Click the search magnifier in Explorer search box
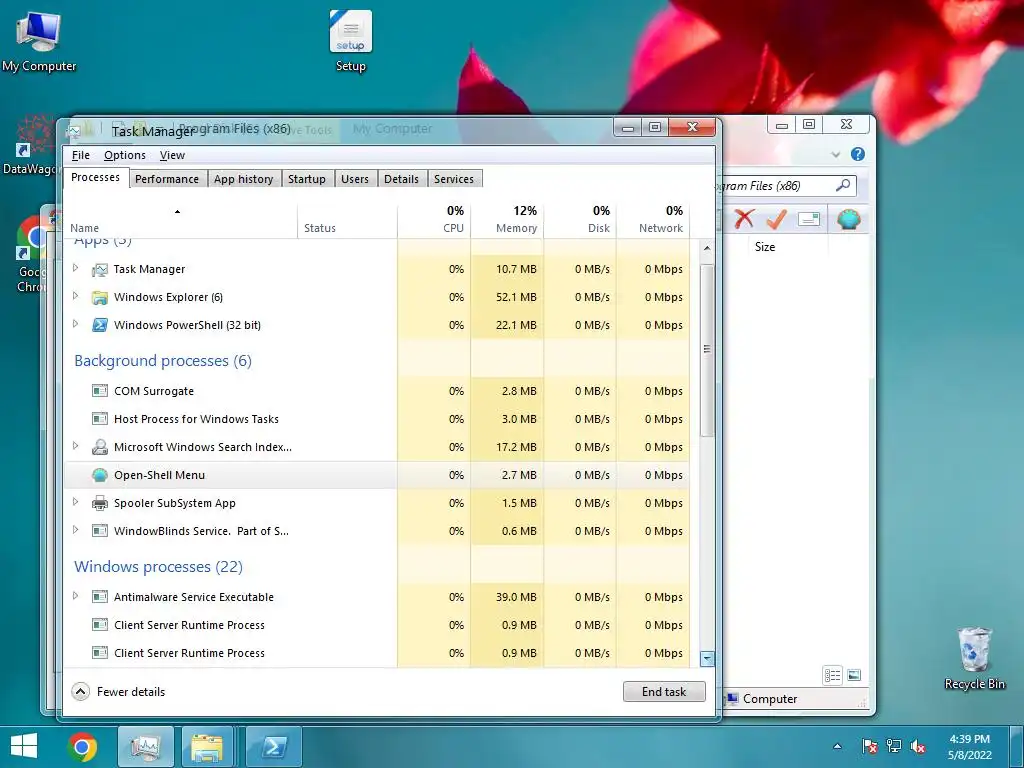 pyautogui.click(x=843, y=185)
